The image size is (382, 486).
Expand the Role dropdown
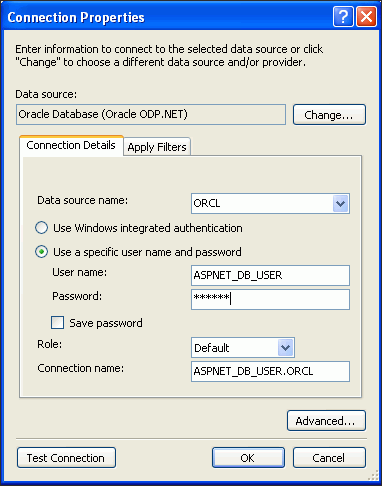tap(285, 348)
